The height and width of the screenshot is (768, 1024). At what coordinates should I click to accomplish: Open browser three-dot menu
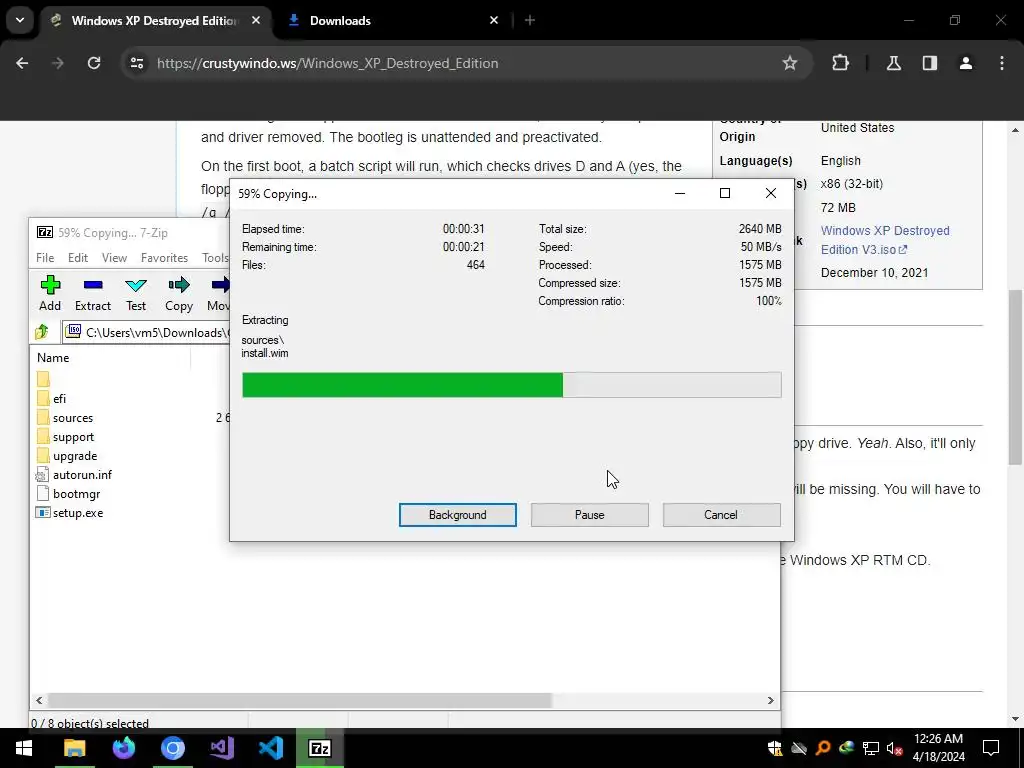pyautogui.click(x=1002, y=63)
